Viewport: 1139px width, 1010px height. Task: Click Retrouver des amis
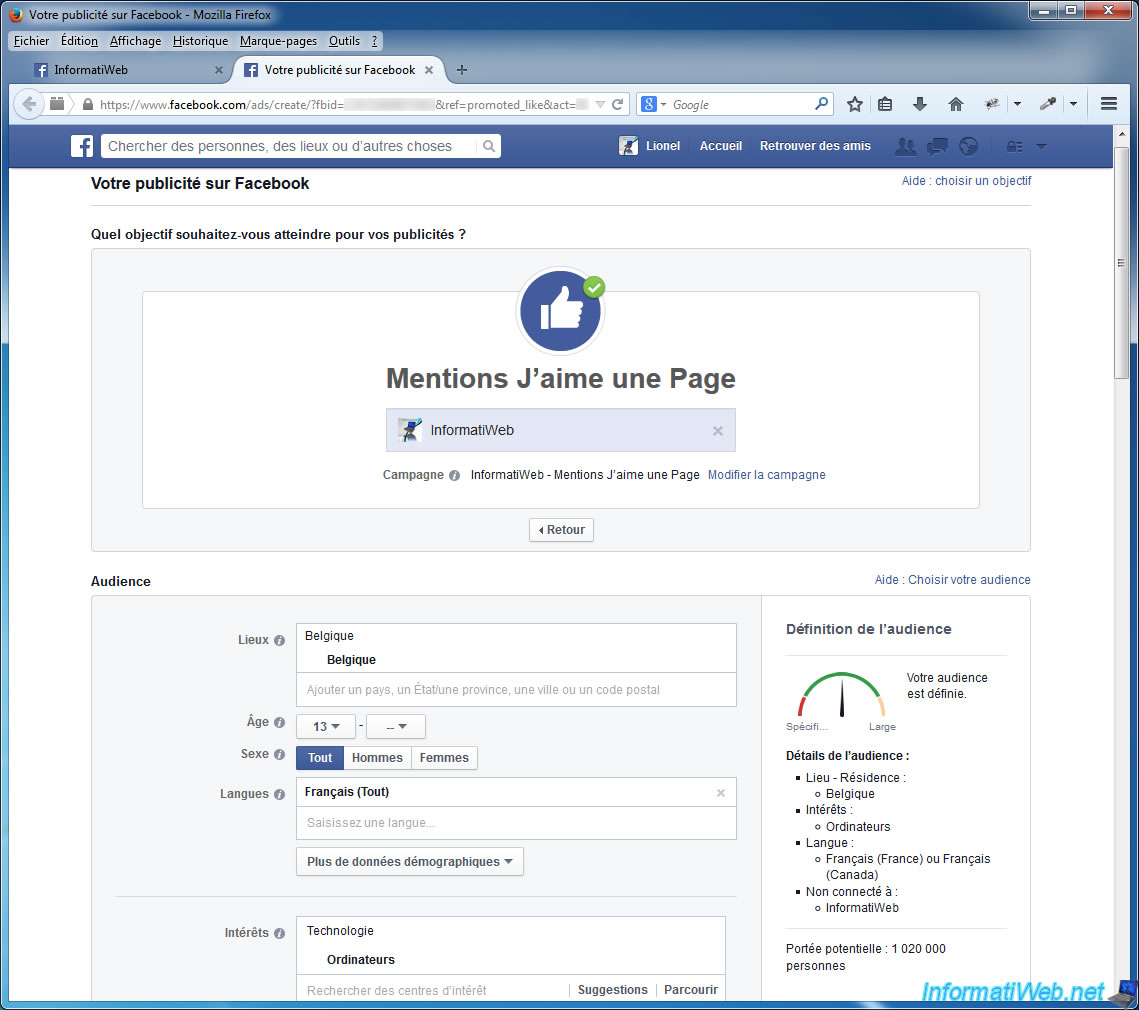[x=815, y=146]
